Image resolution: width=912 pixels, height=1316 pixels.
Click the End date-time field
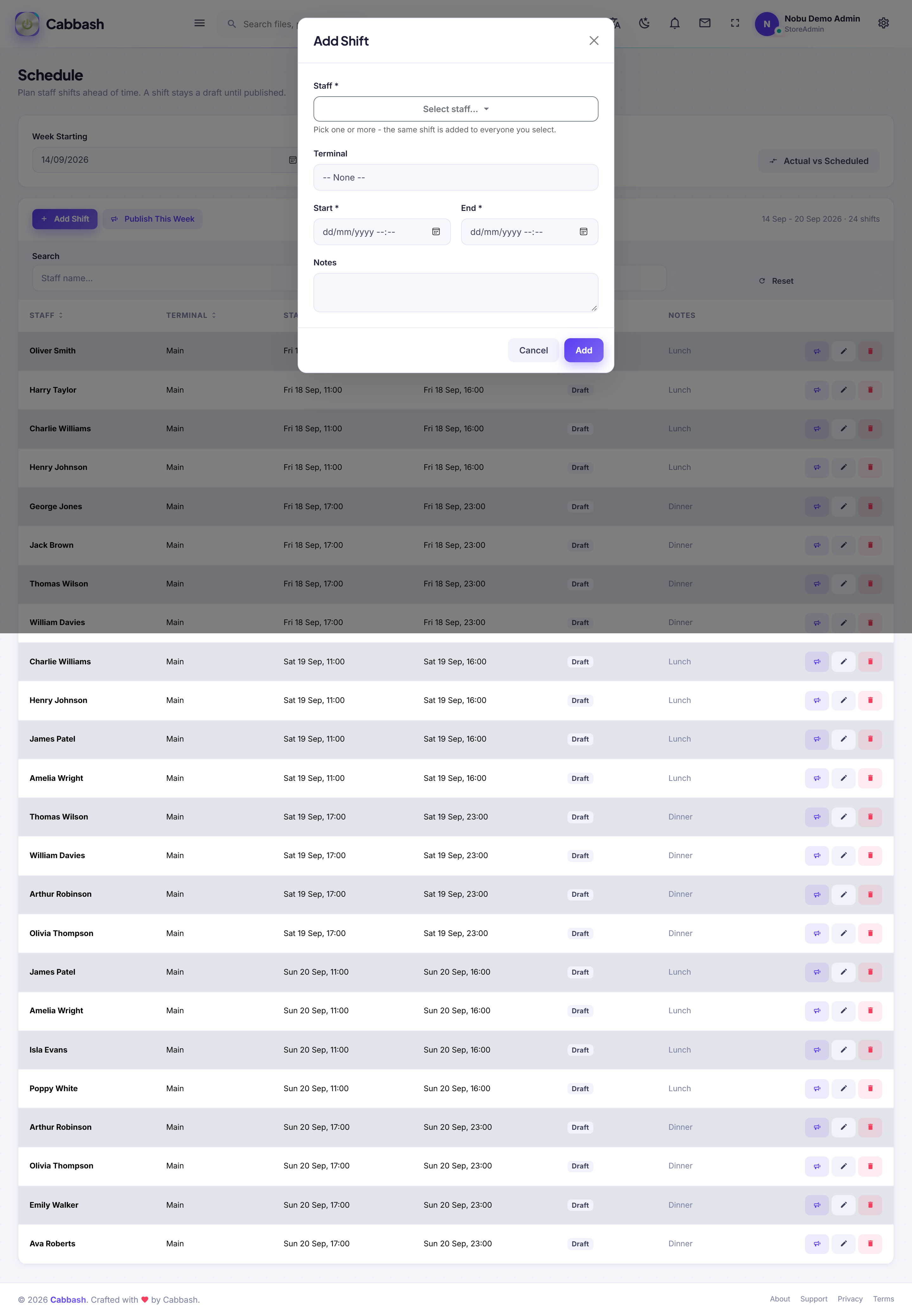point(529,232)
